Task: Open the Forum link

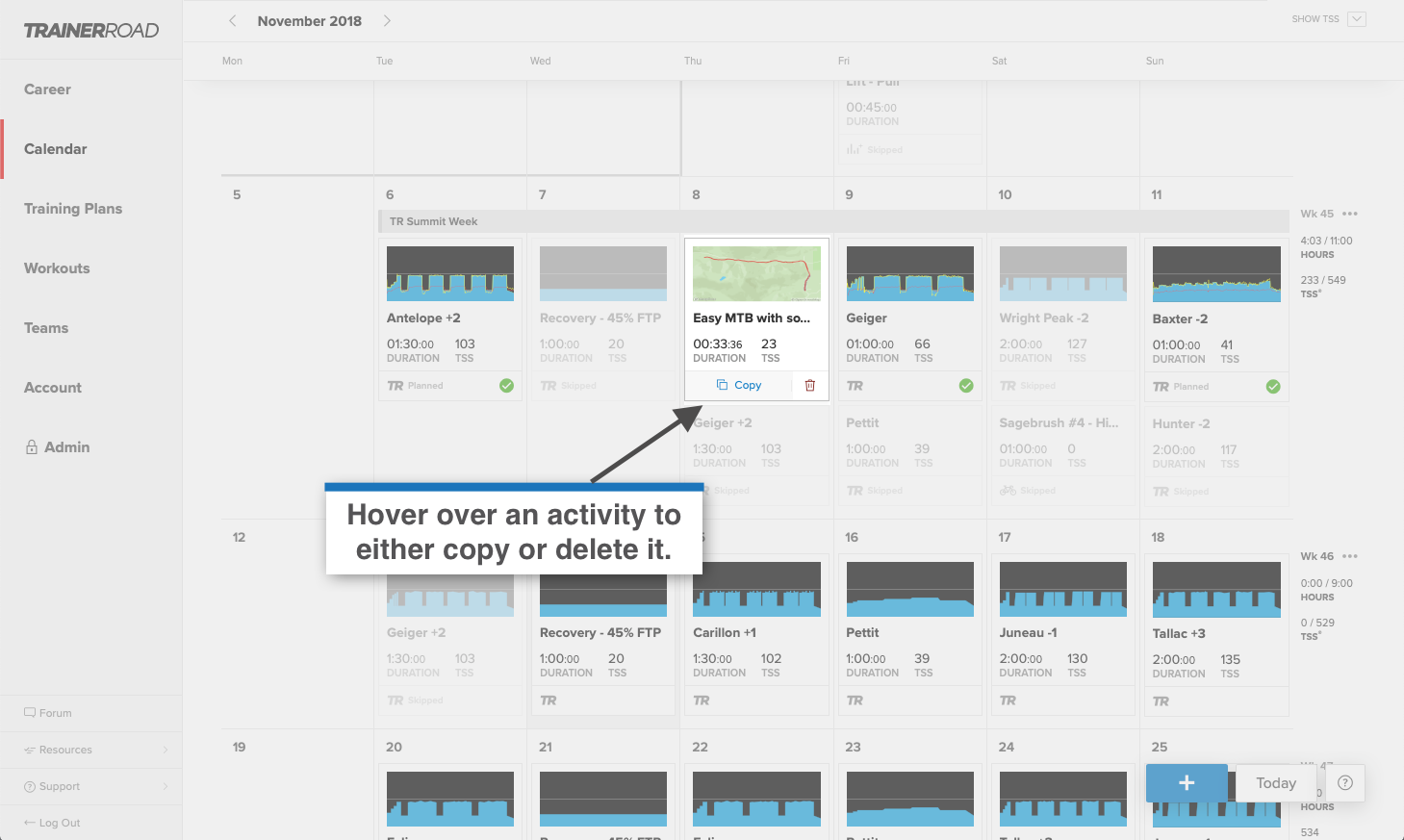Action: tap(48, 713)
